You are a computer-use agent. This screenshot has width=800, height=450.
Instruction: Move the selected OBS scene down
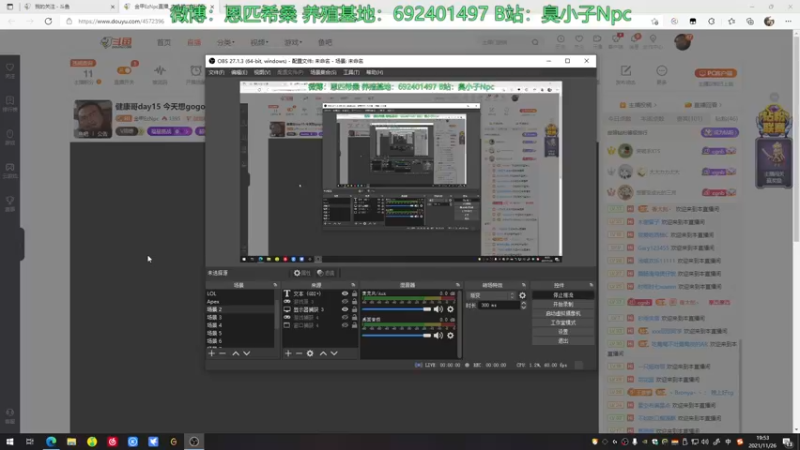click(x=247, y=353)
